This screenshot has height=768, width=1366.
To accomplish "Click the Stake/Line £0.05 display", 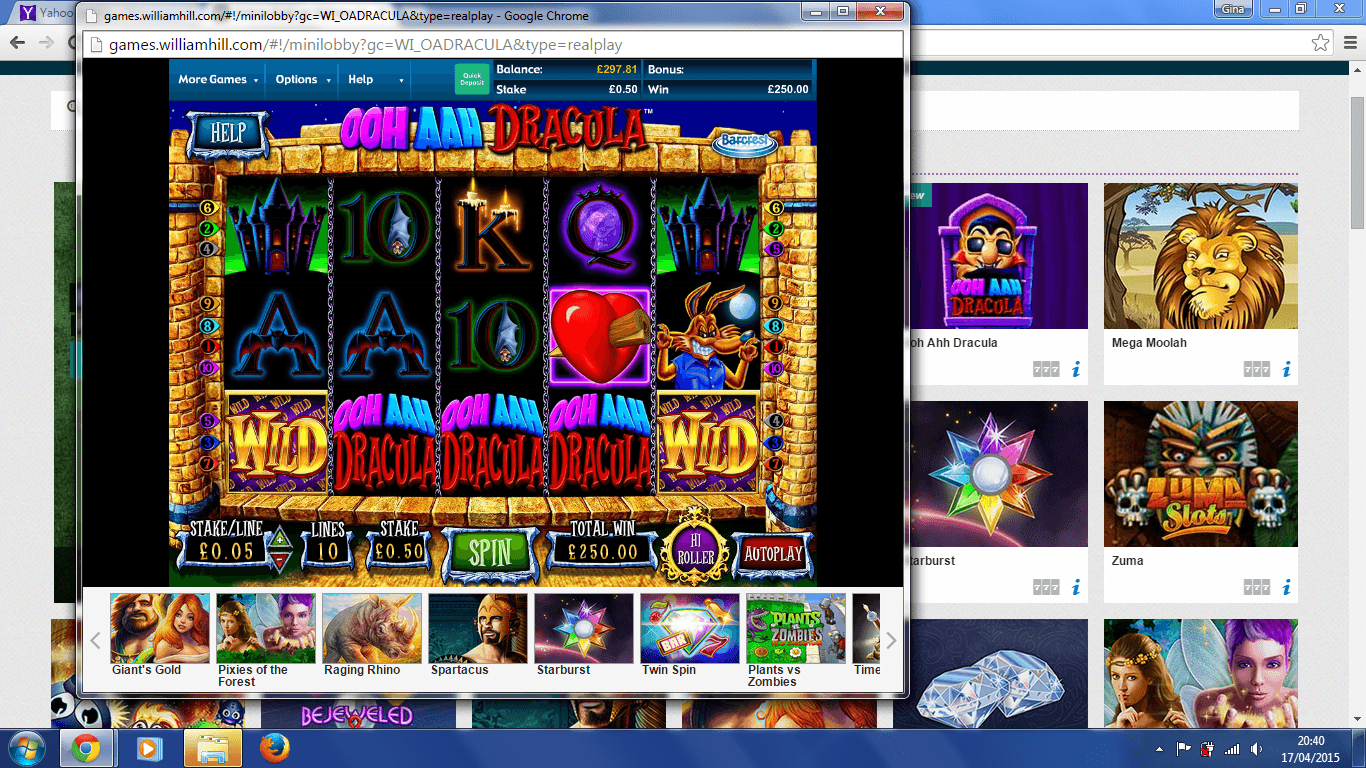I will pyautogui.click(x=228, y=551).
